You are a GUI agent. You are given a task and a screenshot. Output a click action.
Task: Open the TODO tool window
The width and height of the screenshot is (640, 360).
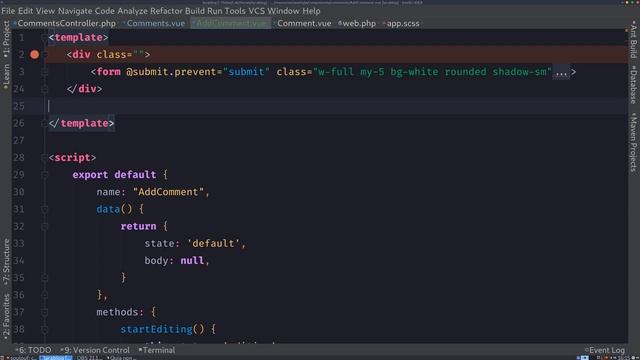[x=34, y=350]
